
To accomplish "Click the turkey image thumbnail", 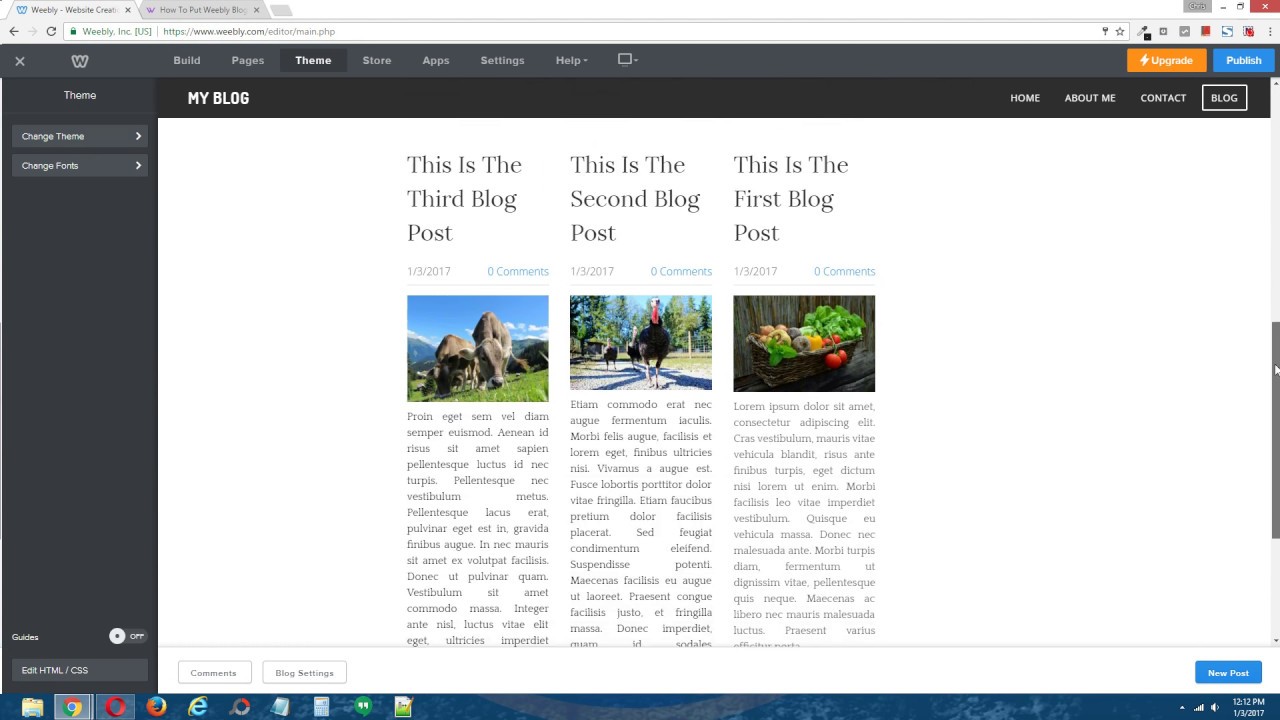I will pos(641,342).
